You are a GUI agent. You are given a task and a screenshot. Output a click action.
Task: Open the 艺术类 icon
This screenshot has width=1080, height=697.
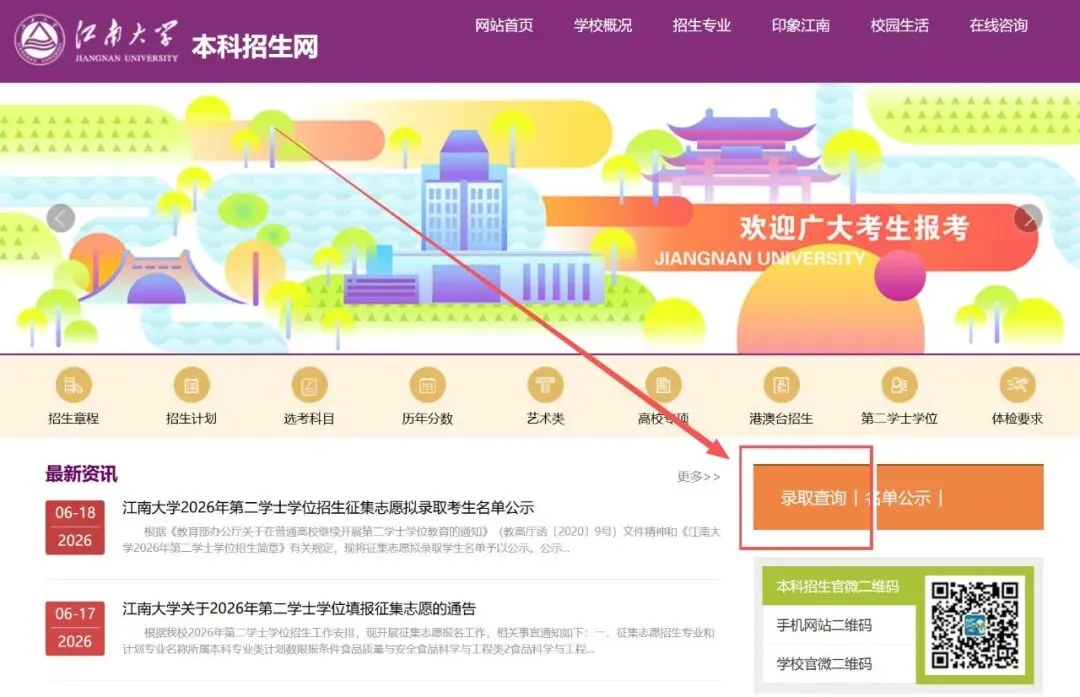coord(546,385)
